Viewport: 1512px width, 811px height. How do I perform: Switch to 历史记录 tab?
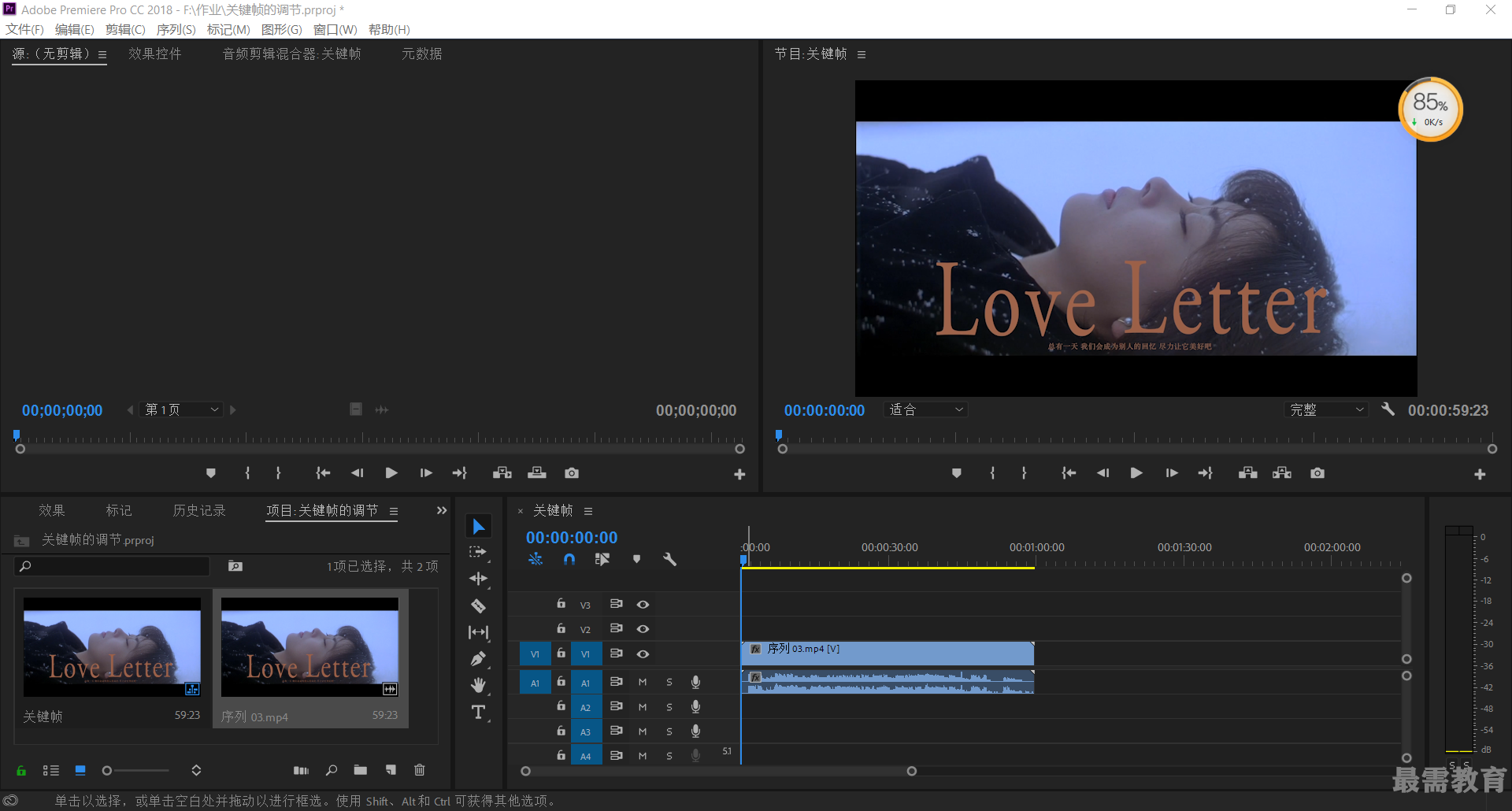199,510
